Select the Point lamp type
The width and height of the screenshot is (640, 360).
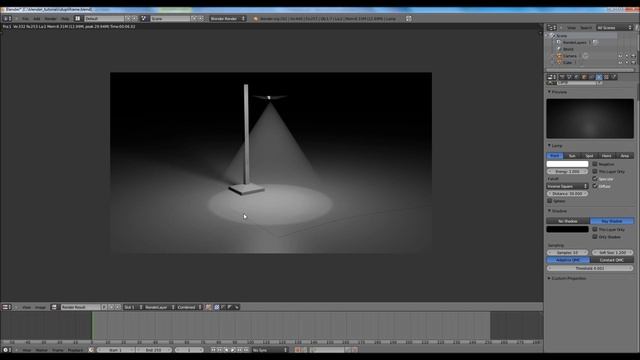point(555,156)
